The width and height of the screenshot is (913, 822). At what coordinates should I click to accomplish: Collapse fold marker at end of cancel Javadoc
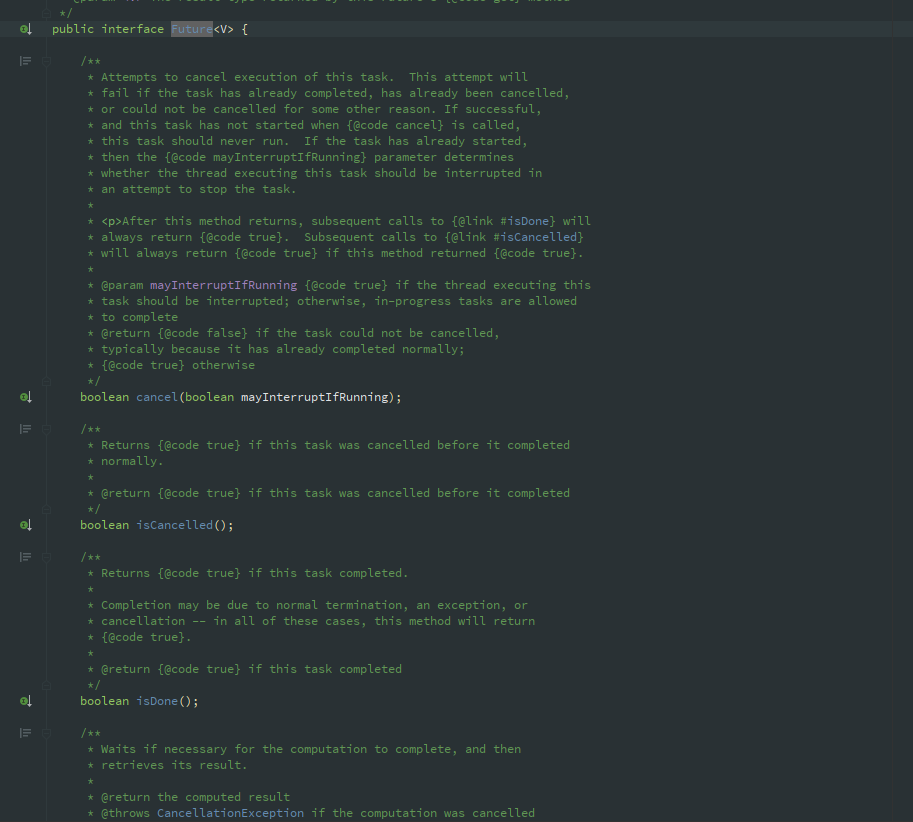[x=47, y=381]
